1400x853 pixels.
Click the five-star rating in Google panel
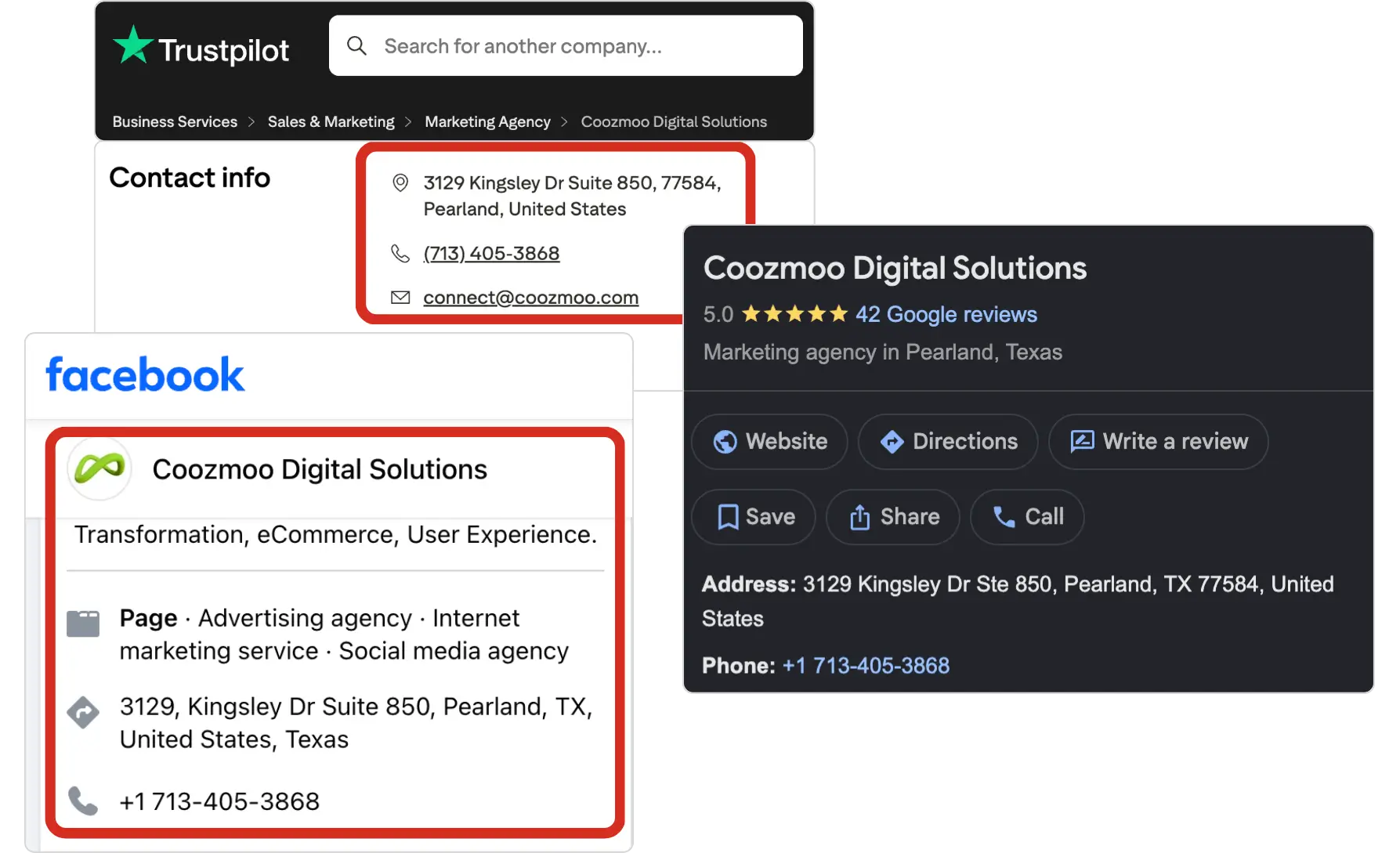794,314
